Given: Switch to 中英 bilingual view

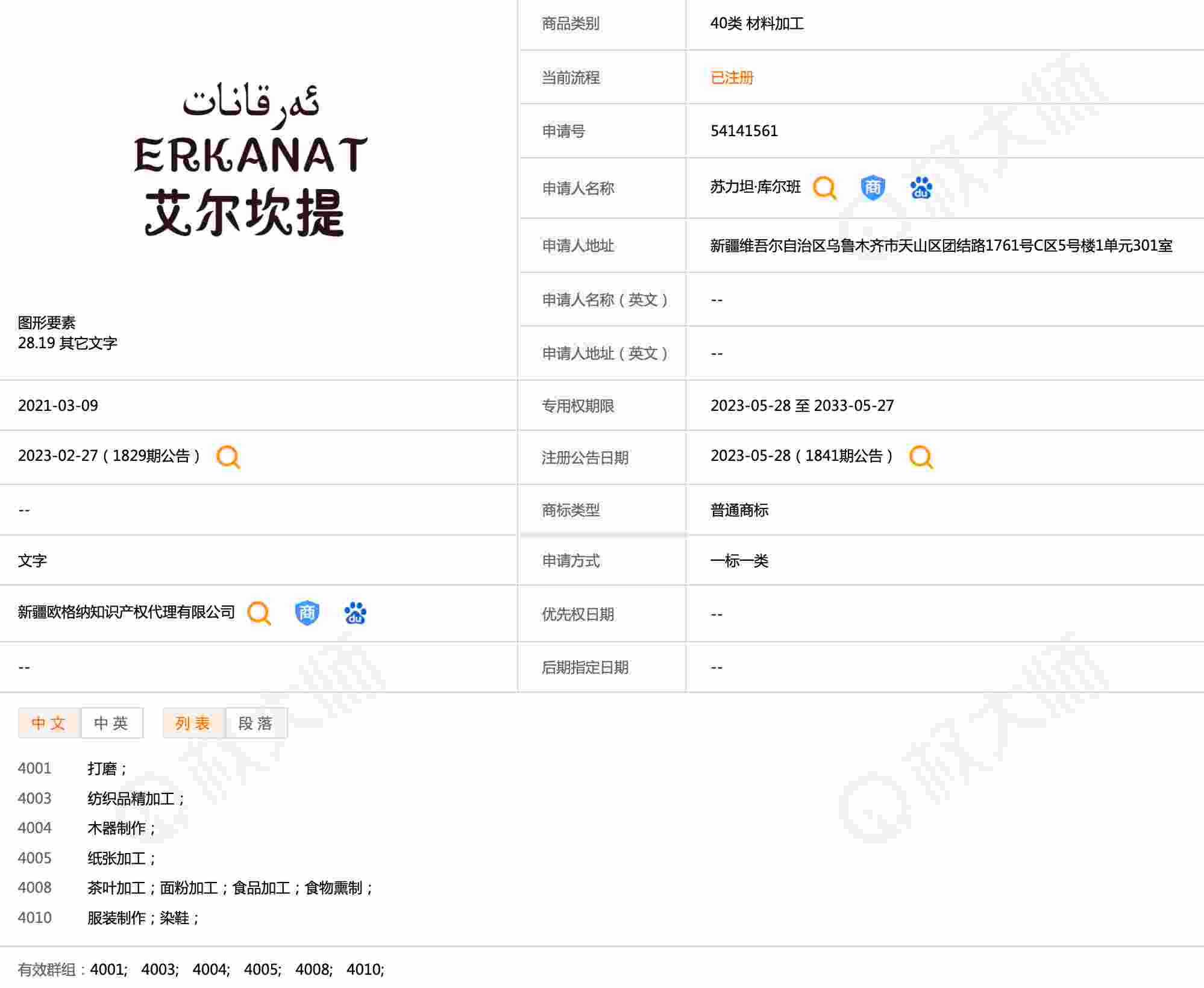Looking at the screenshot, I should tap(112, 723).
